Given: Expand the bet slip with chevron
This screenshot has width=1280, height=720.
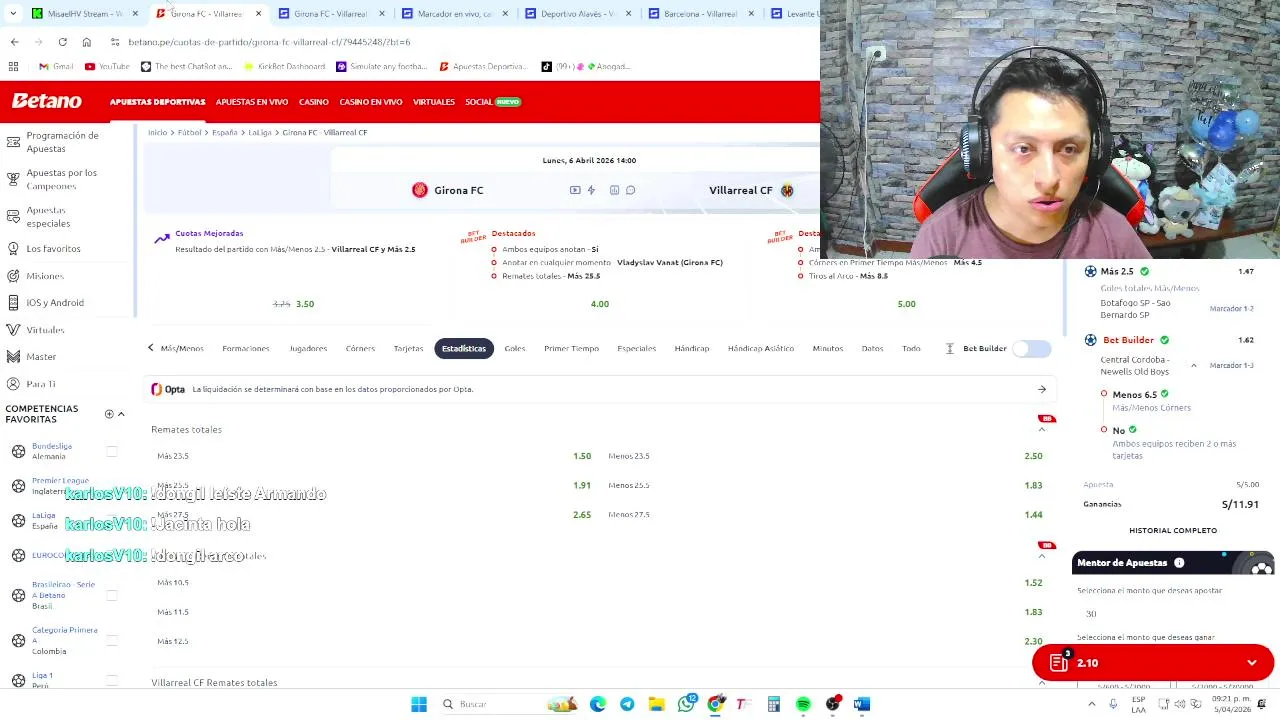Looking at the screenshot, I should [x=1251, y=662].
